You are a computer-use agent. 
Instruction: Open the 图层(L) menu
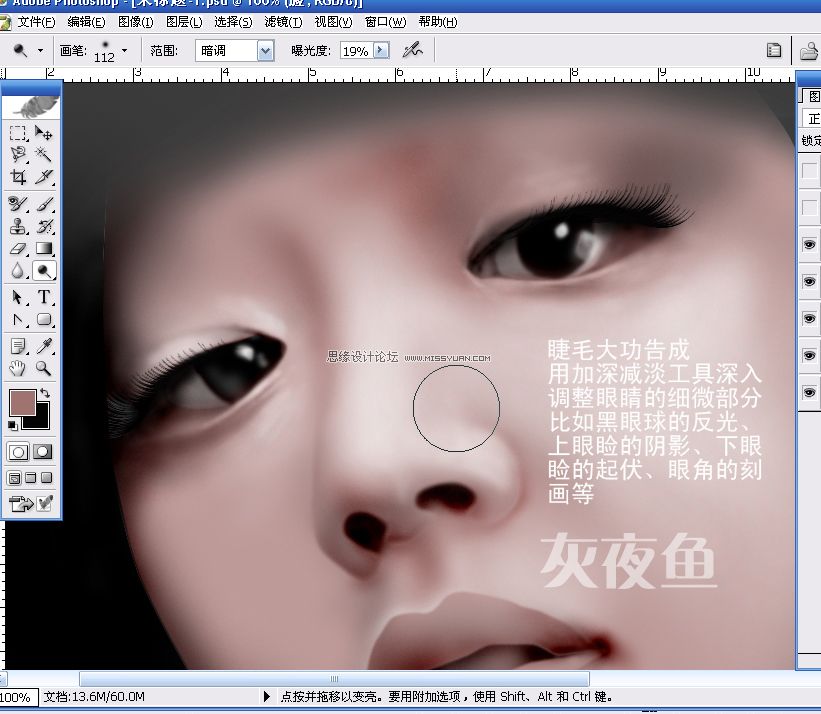click(x=184, y=22)
